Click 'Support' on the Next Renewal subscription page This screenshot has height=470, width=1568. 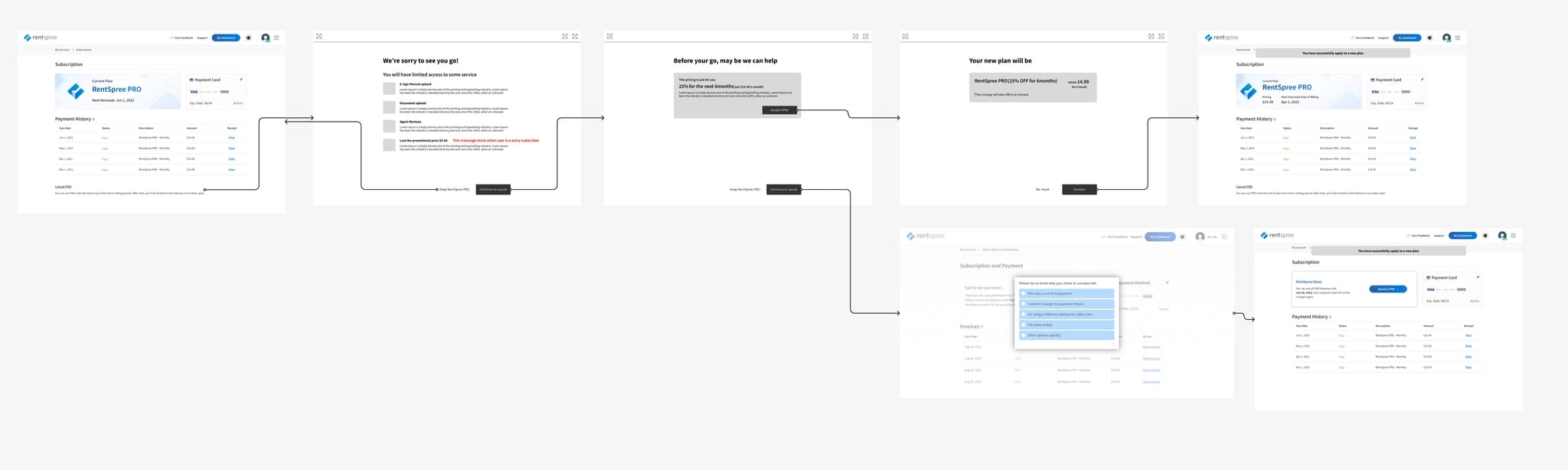[x=202, y=38]
